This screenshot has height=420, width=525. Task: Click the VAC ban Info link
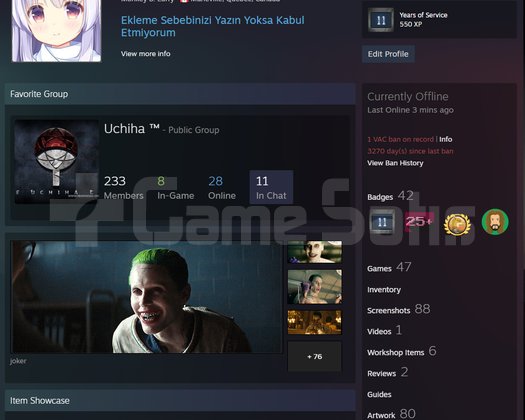446,139
